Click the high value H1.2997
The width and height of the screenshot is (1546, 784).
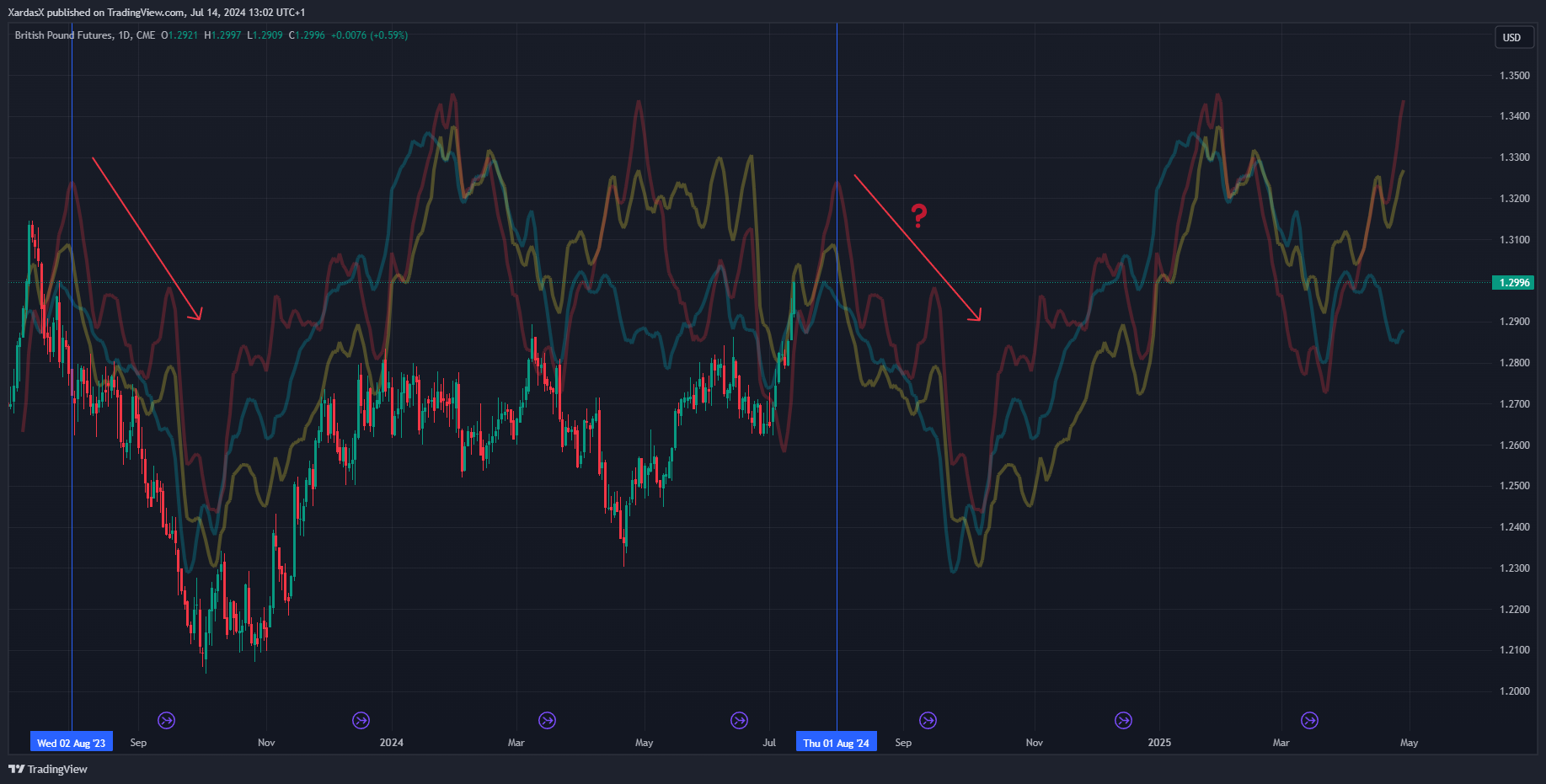[x=222, y=35]
